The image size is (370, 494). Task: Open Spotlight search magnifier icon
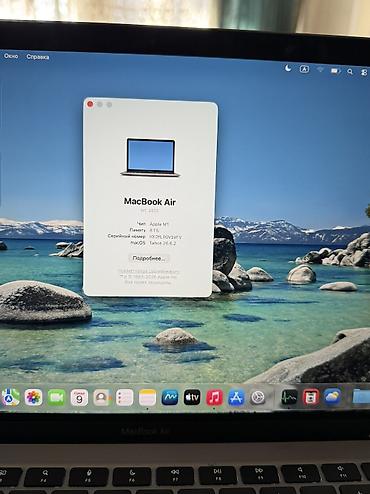pyautogui.click(x=350, y=71)
